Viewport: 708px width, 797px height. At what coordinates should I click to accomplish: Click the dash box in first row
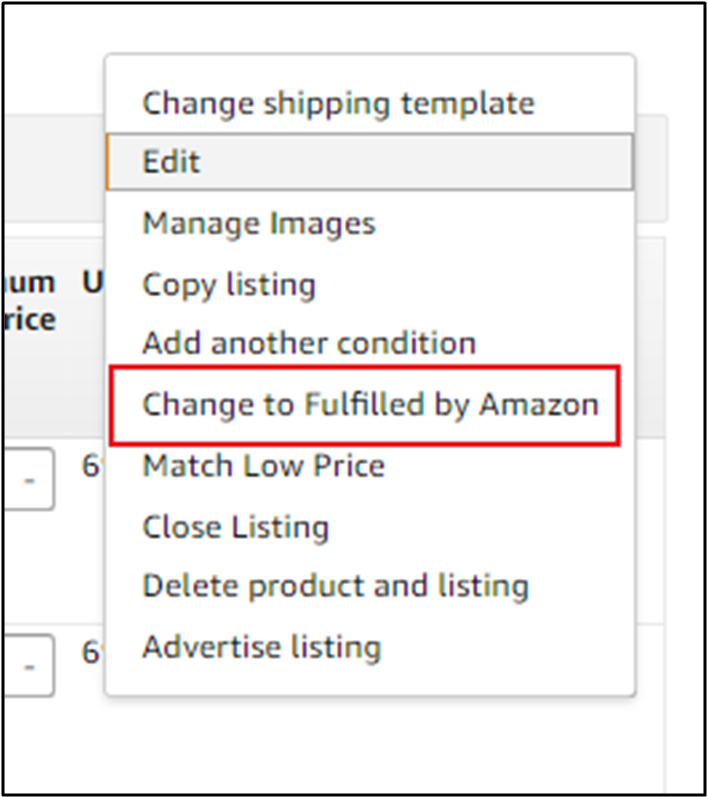pos(29,483)
